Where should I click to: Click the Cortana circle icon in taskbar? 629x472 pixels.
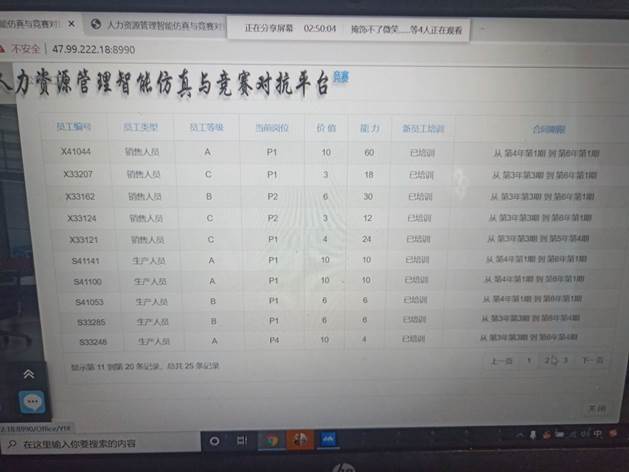[214, 440]
